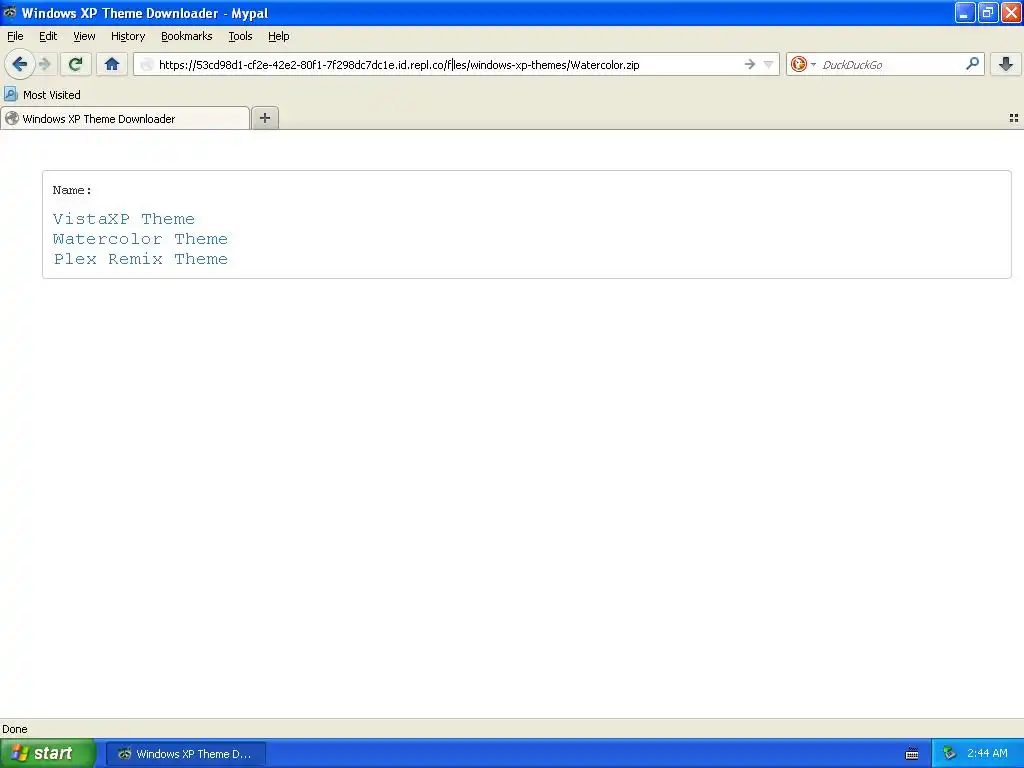
Task: Click the Plex Remix Theme link
Action: pyautogui.click(x=140, y=259)
